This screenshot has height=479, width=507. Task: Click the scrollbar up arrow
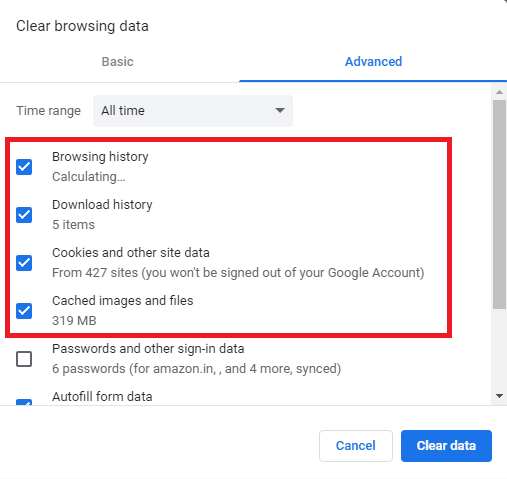point(499,92)
